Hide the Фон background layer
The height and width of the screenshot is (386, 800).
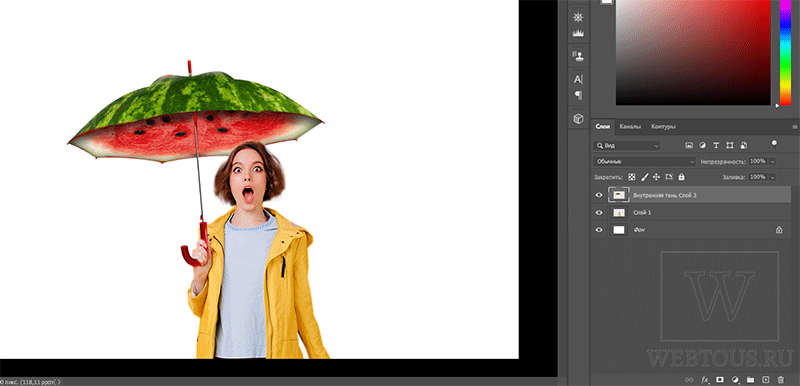coord(599,230)
